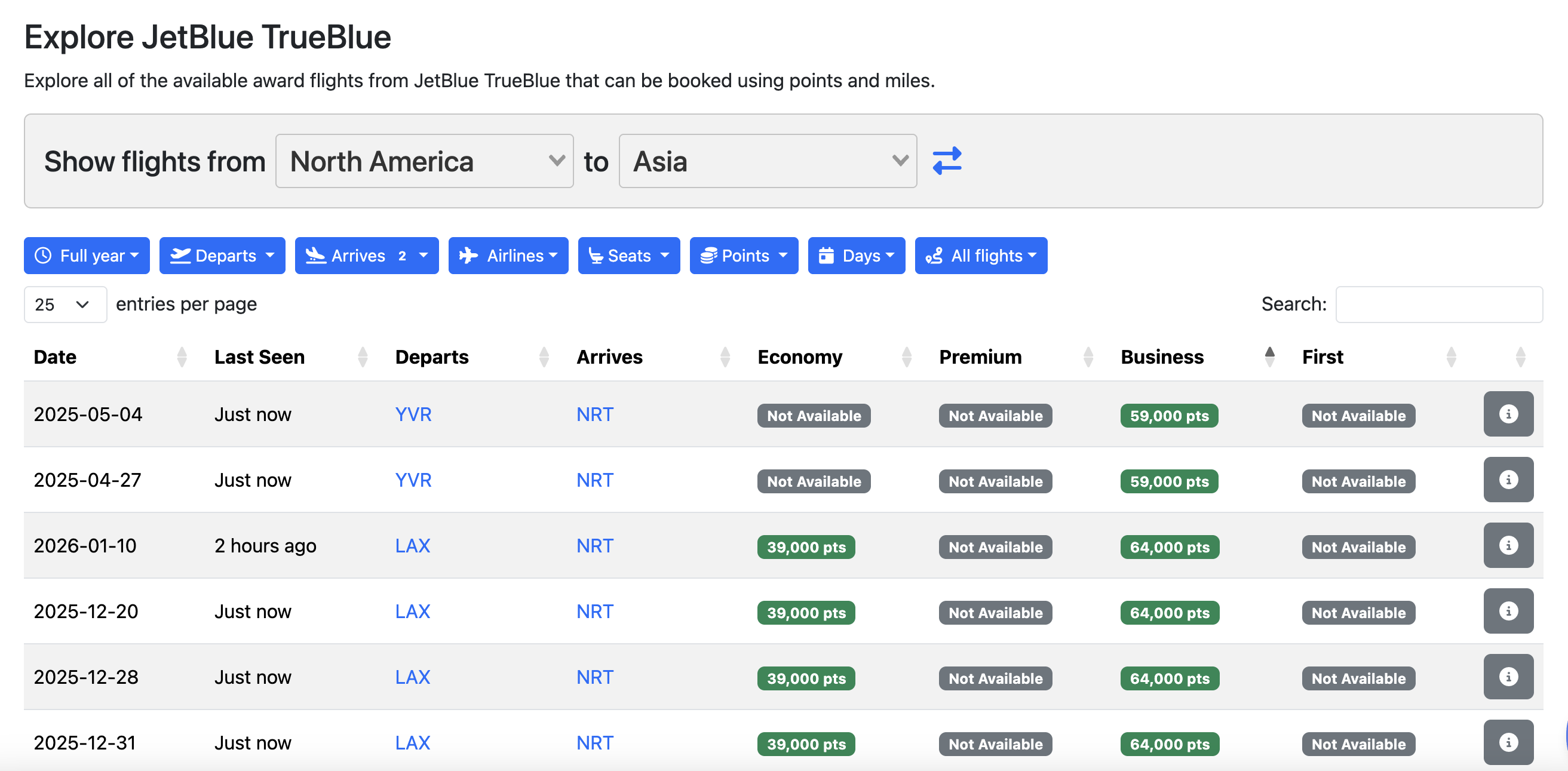This screenshot has width=1568, height=771.
Task: Open NRT link in 2025-04-27 row
Action: tap(595, 480)
